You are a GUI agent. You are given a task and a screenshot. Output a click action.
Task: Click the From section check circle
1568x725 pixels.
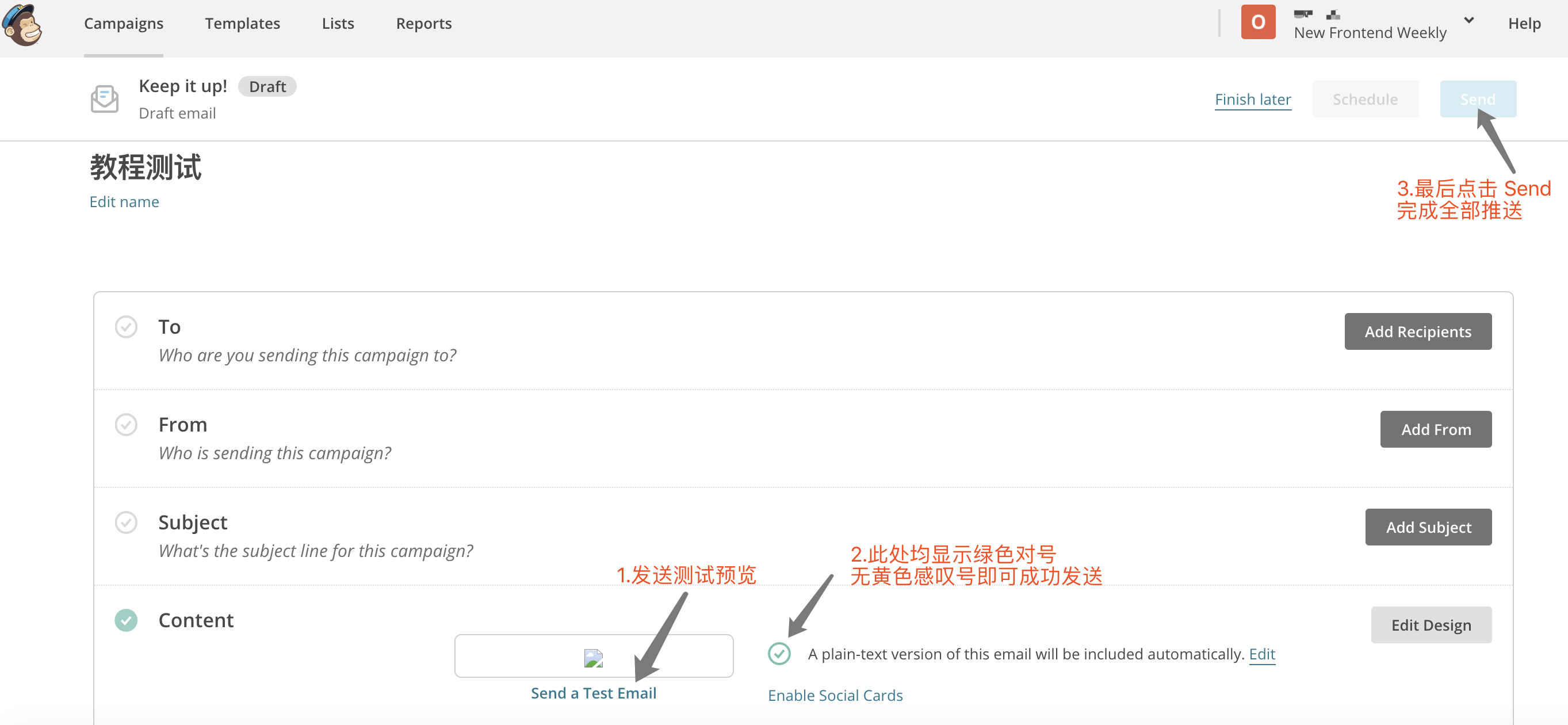click(x=126, y=424)
